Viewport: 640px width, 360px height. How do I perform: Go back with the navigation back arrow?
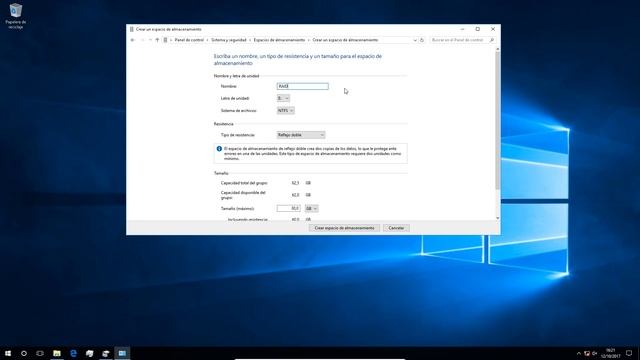click(x=133, y=40)
